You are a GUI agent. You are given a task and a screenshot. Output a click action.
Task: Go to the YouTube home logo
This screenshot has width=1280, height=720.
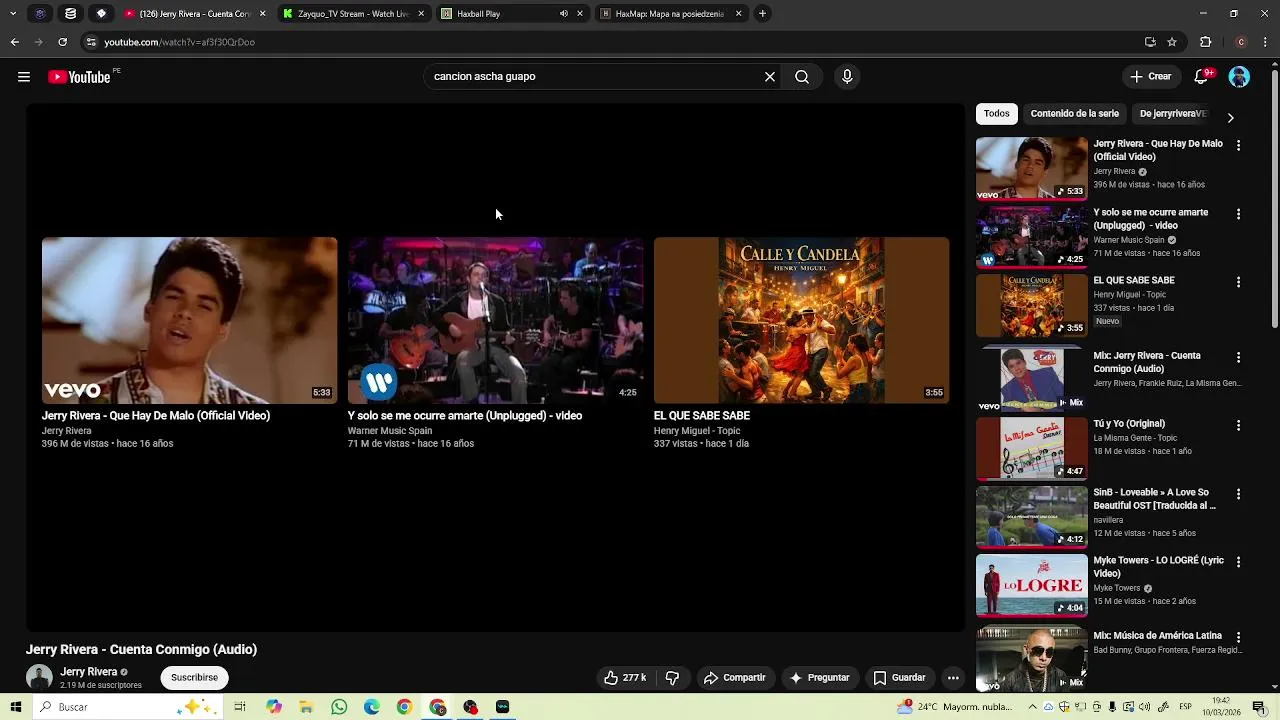coord(79,77)
